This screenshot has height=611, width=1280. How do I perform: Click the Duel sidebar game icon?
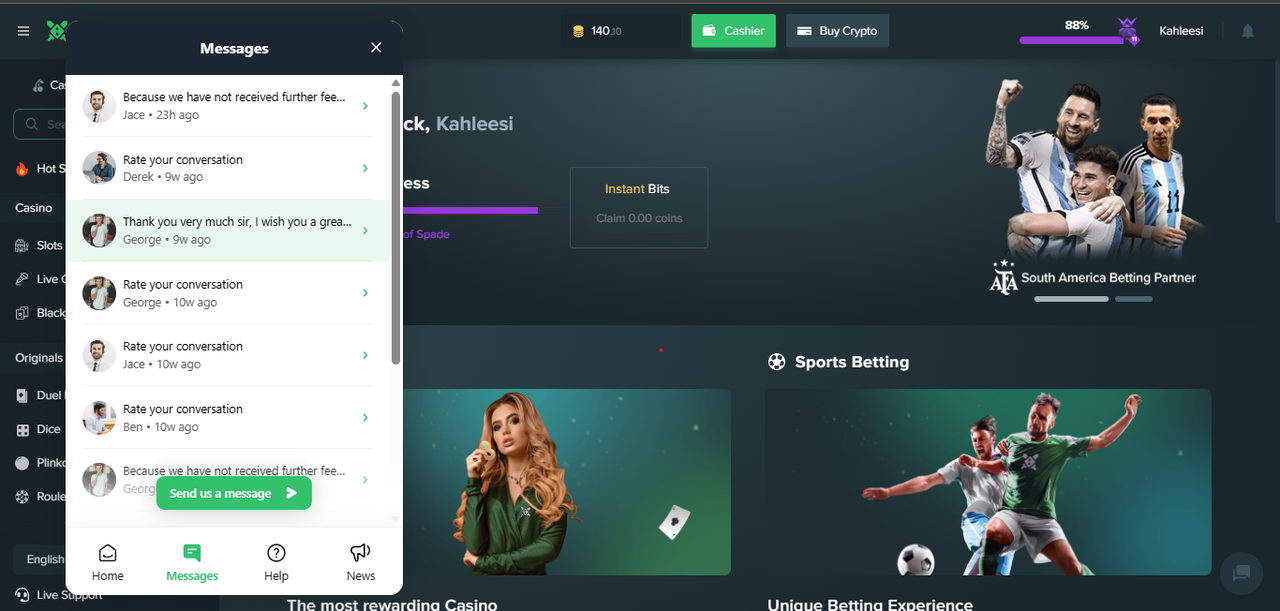23,395
